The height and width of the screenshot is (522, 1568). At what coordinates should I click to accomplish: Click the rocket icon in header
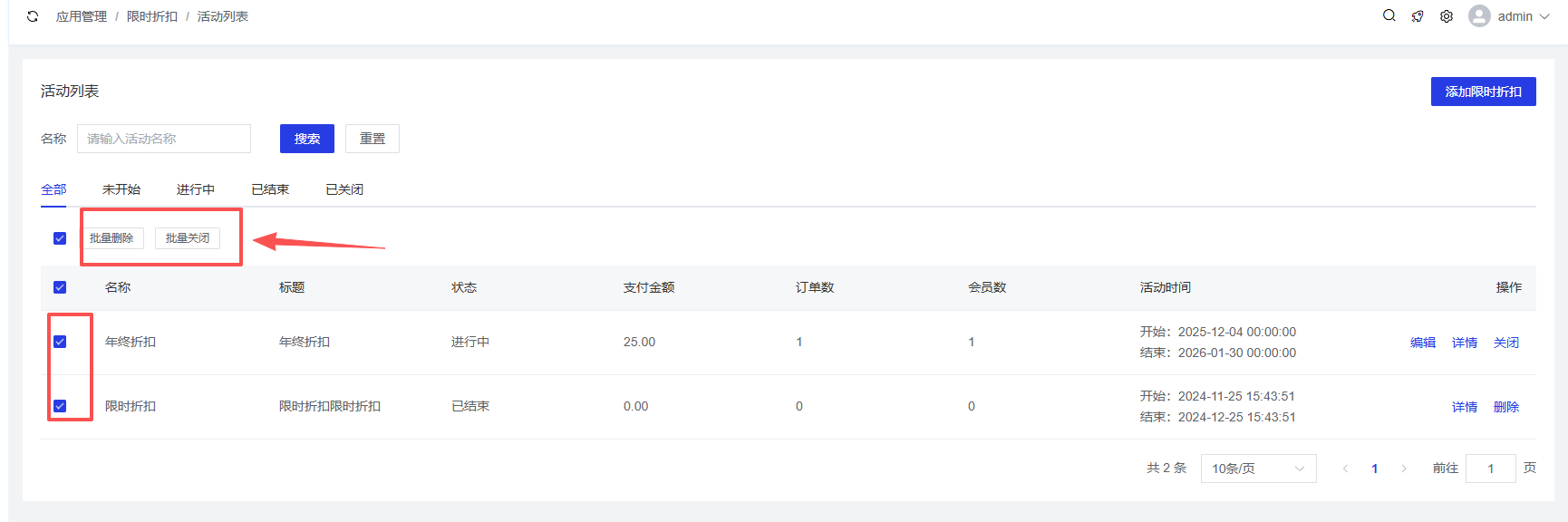[x=1418, y=16]
